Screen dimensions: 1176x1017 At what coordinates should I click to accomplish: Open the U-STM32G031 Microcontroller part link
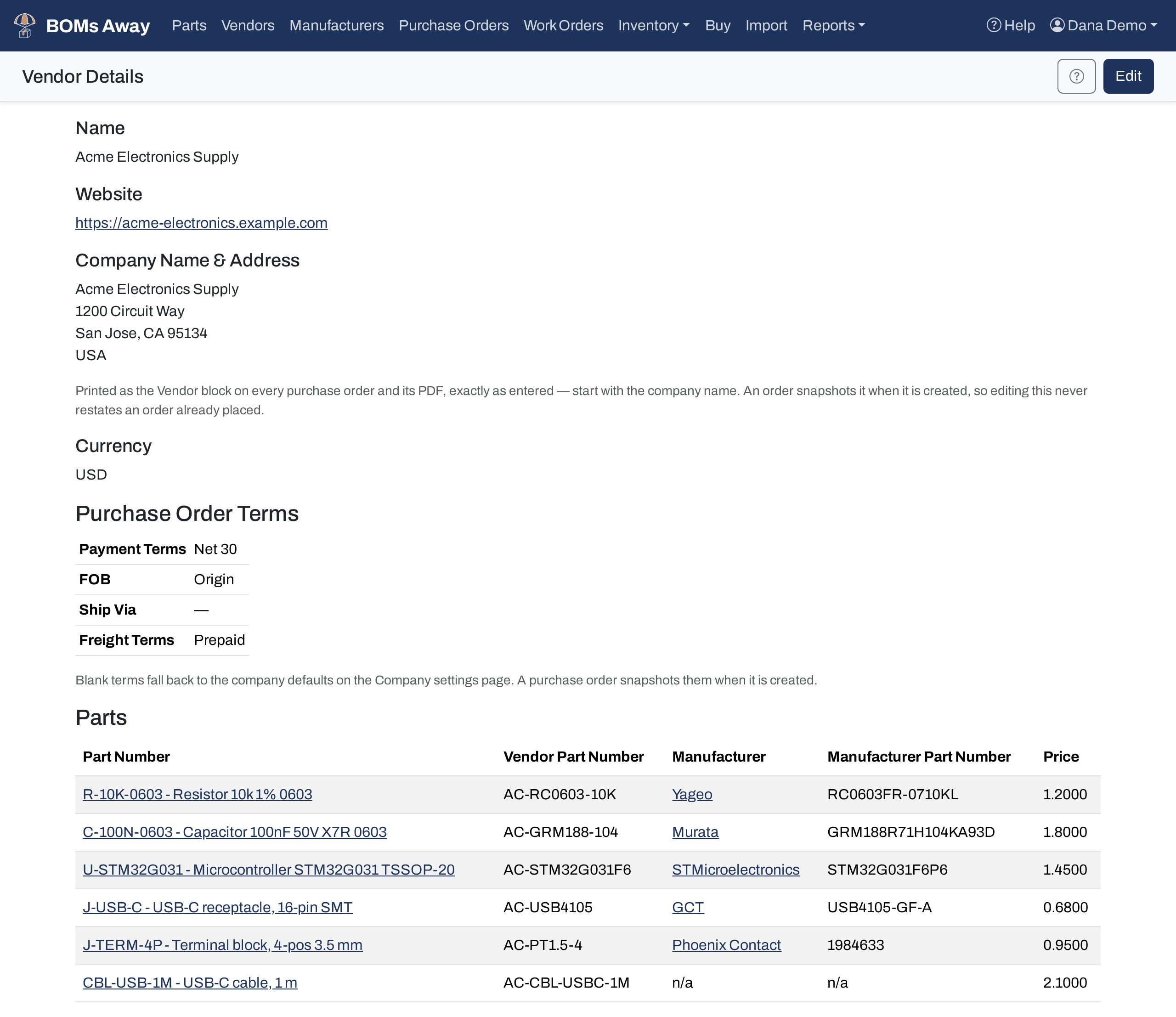[x=268, y=870]
